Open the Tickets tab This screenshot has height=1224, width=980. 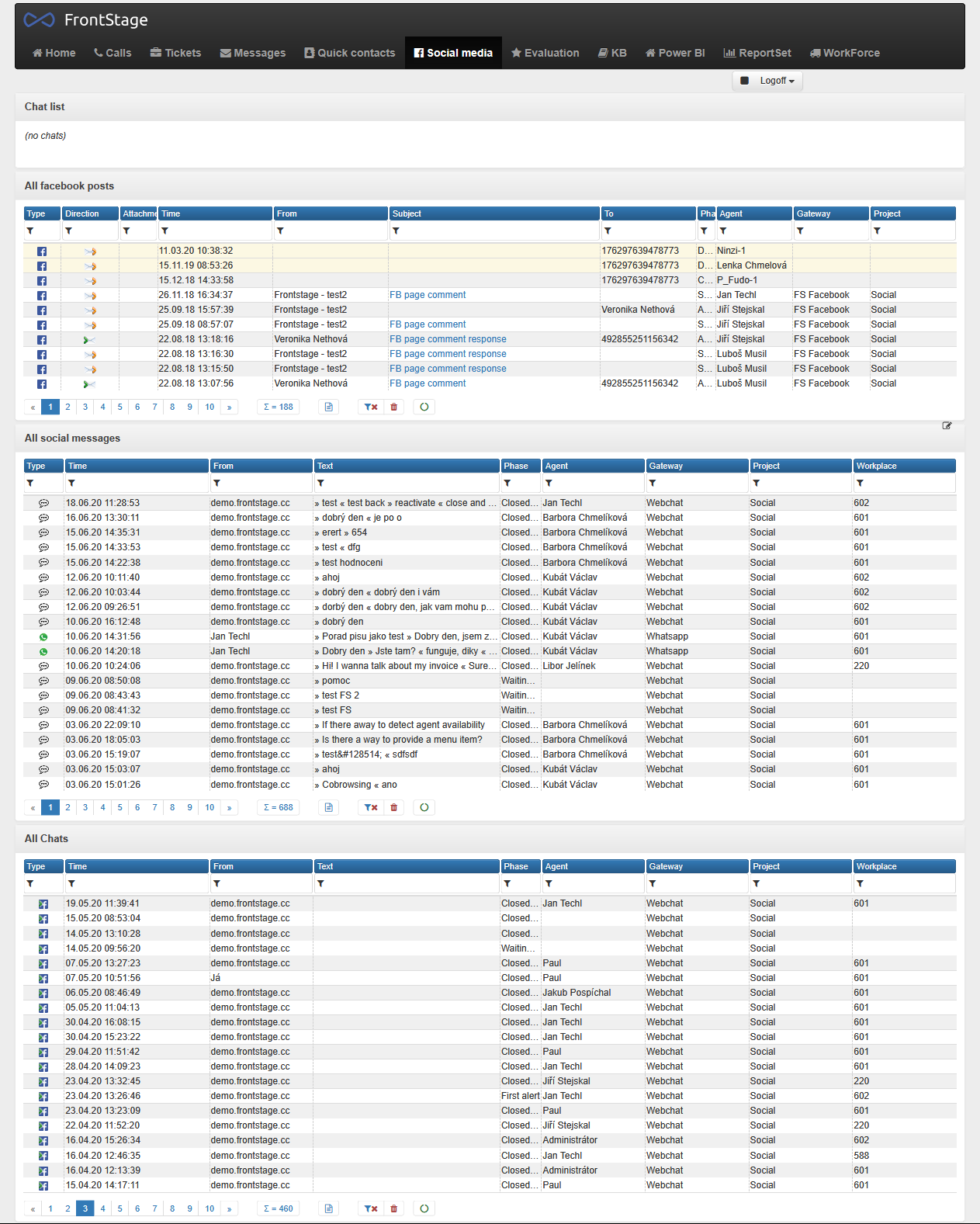click(x=175, y=53)
